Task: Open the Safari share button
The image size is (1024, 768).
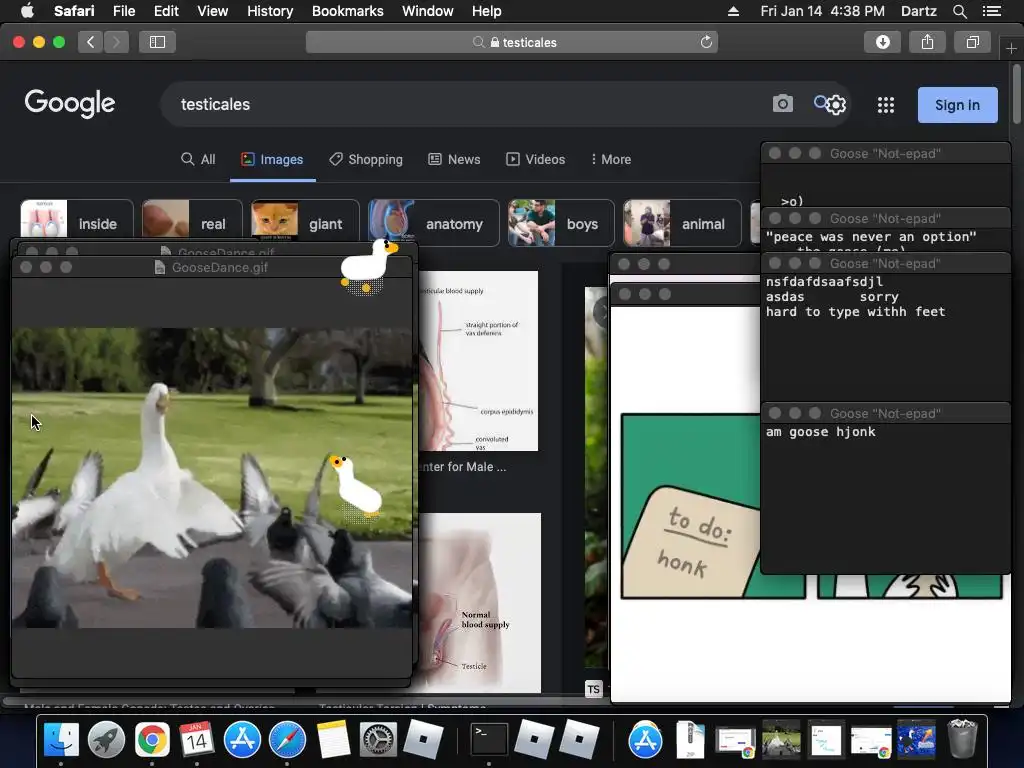Action: (927, 42)
